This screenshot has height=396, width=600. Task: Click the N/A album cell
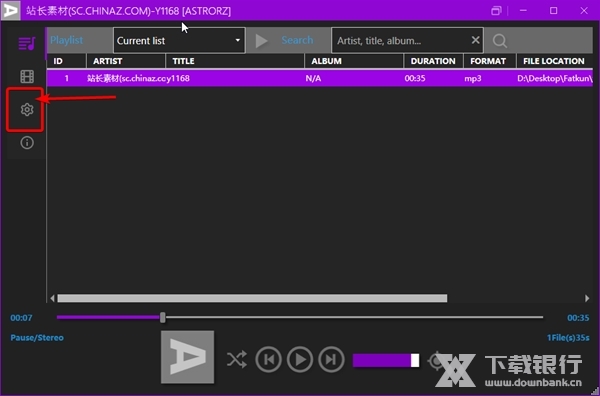point(313,78)
